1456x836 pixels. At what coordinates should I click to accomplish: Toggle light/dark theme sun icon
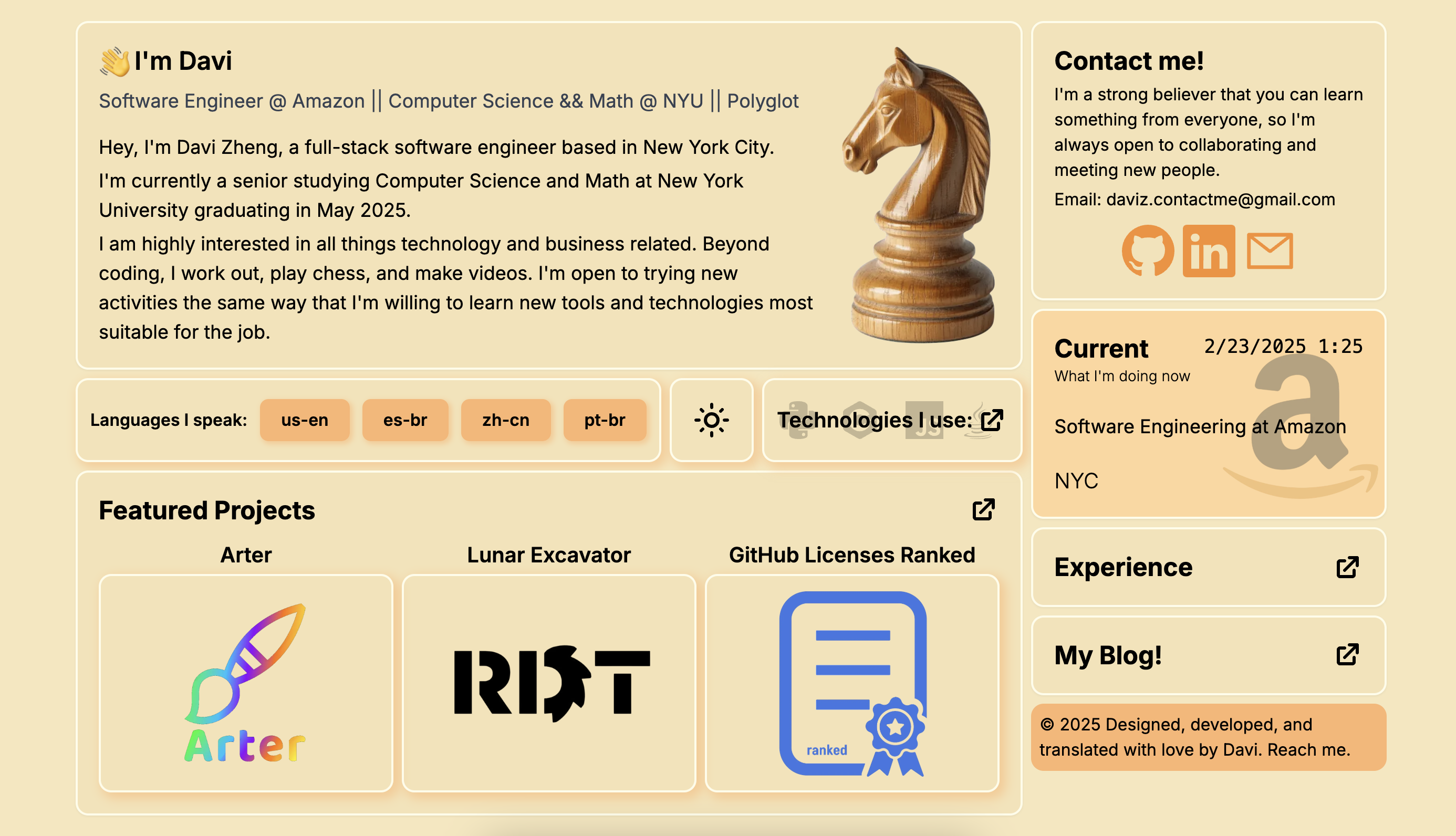pos(711,420)
